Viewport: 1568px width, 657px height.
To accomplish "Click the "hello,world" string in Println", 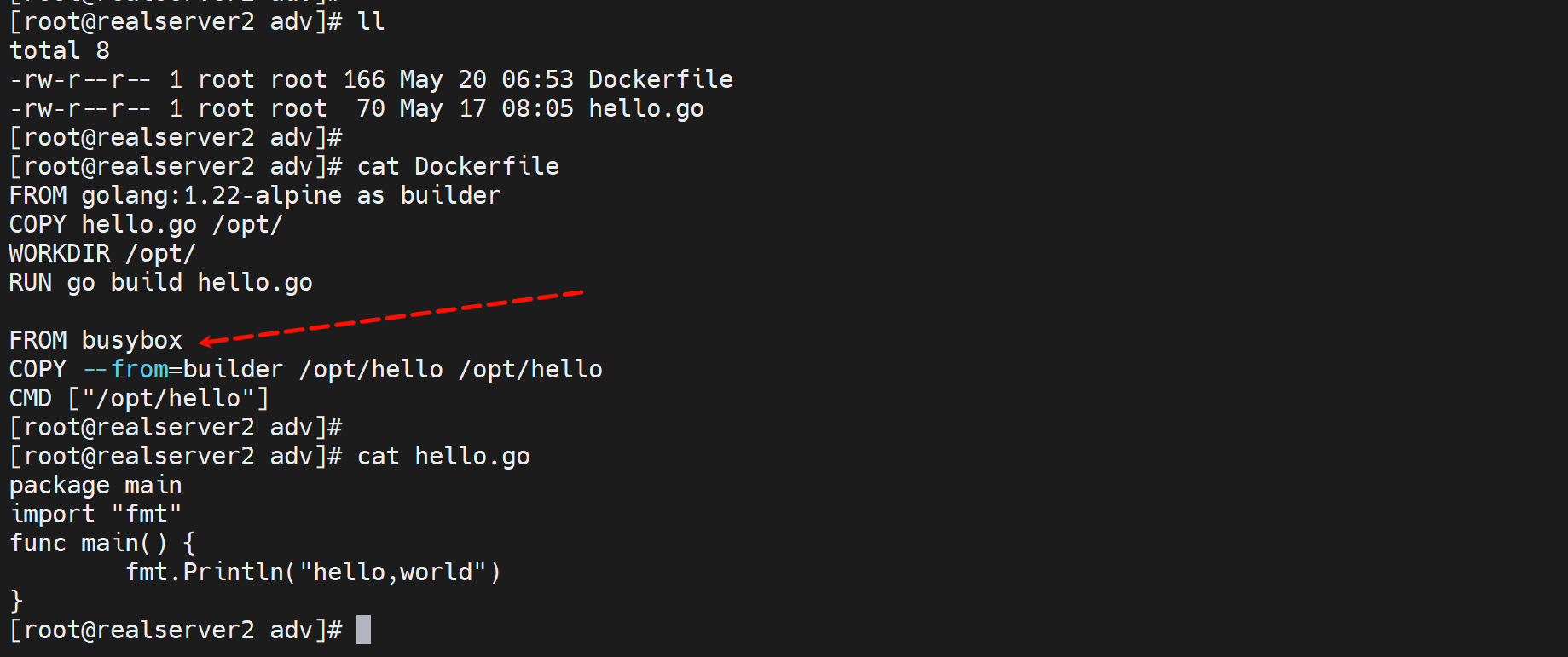I will point(393,573).
